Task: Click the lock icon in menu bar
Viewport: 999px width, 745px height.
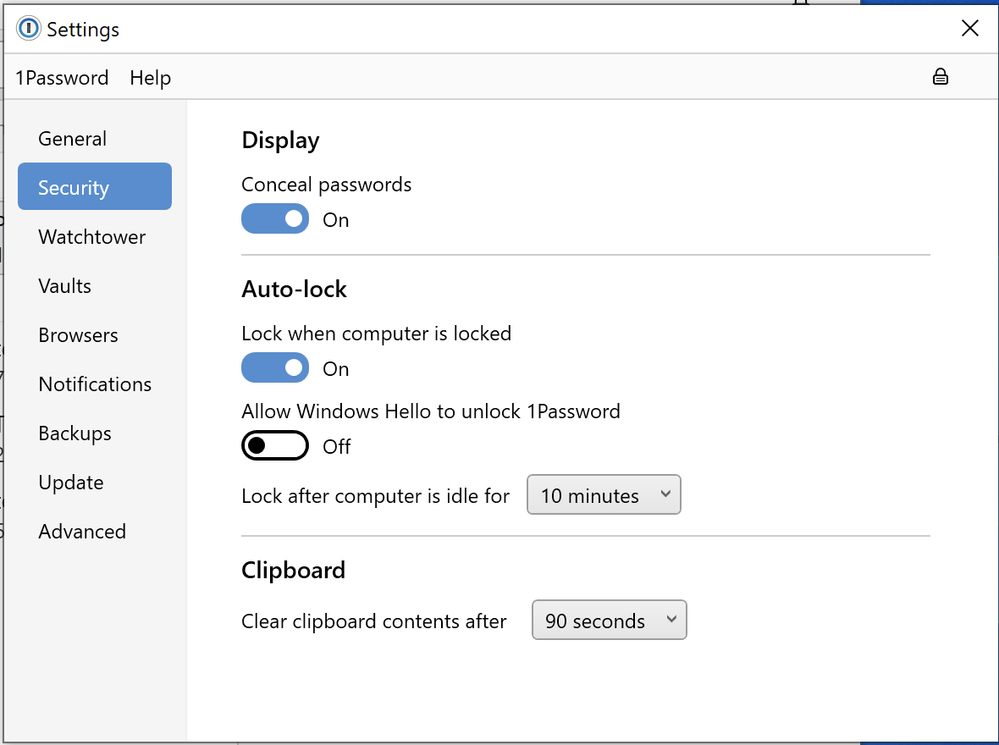Action: [940, 77]
